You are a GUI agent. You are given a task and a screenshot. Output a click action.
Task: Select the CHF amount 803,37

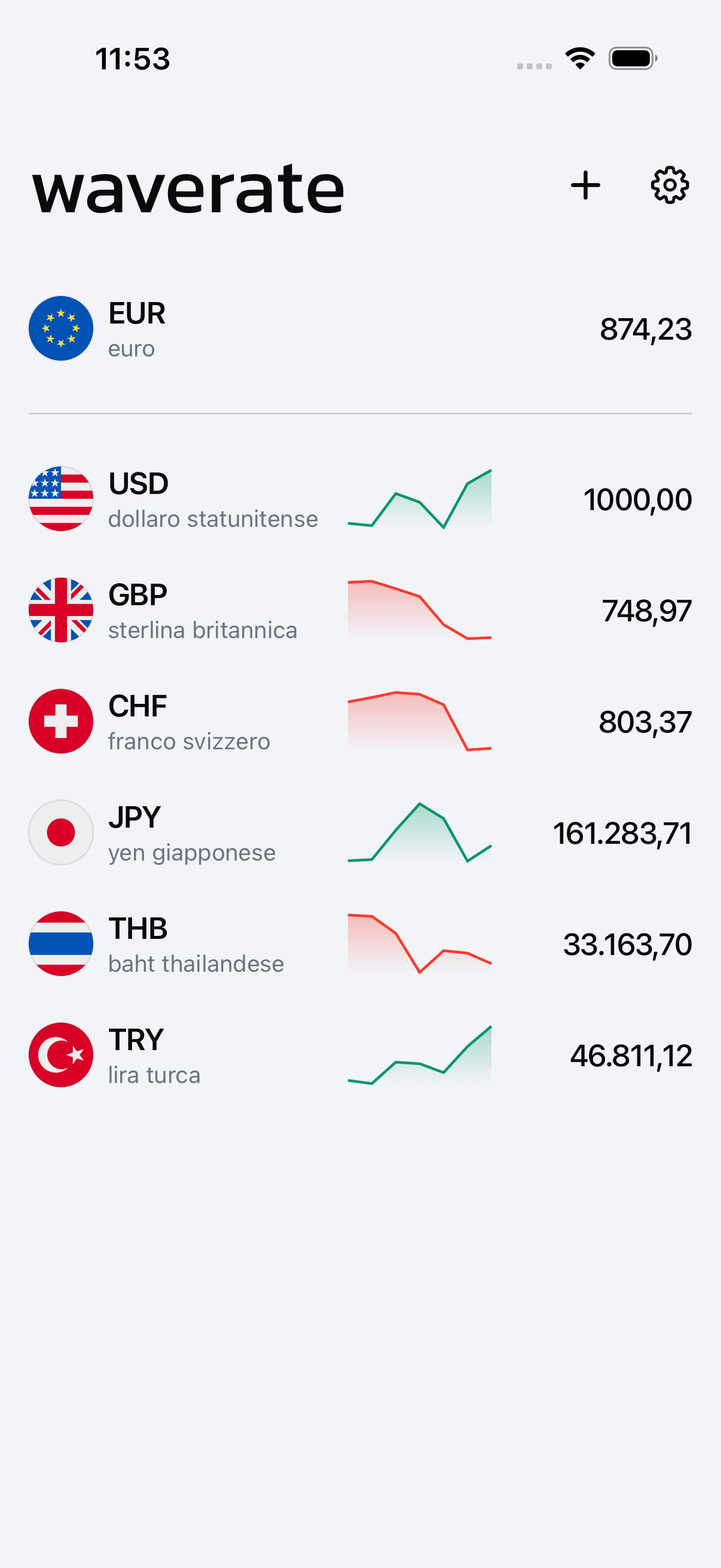tap(645, 722)
